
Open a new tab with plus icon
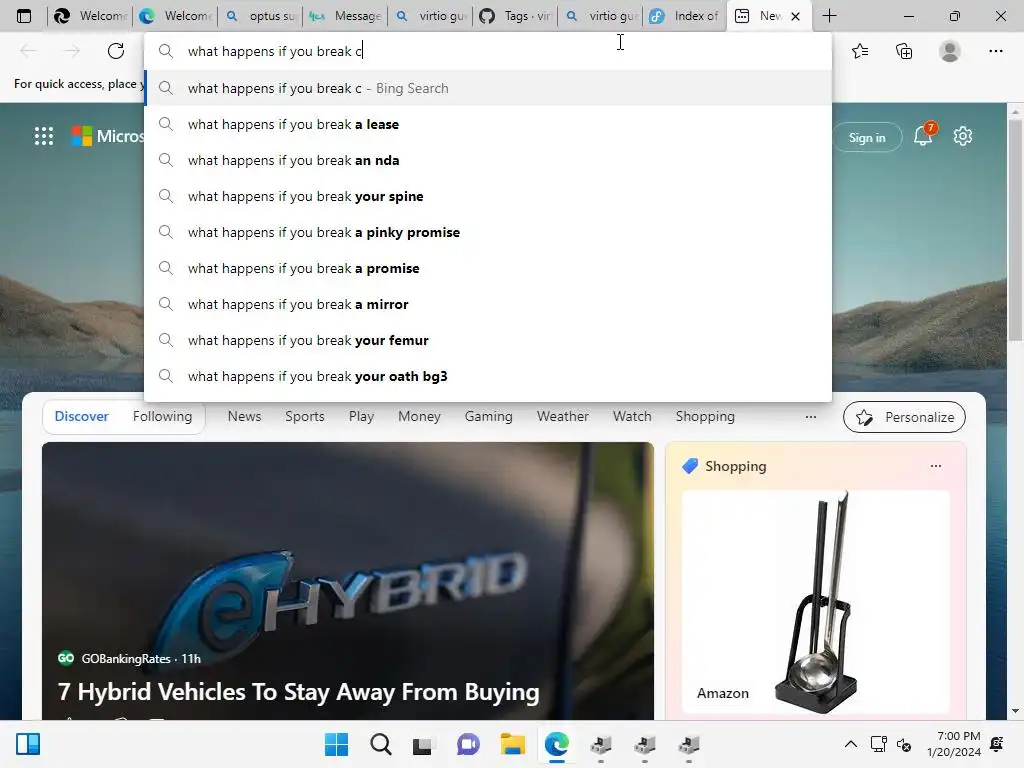coord(829,16)
